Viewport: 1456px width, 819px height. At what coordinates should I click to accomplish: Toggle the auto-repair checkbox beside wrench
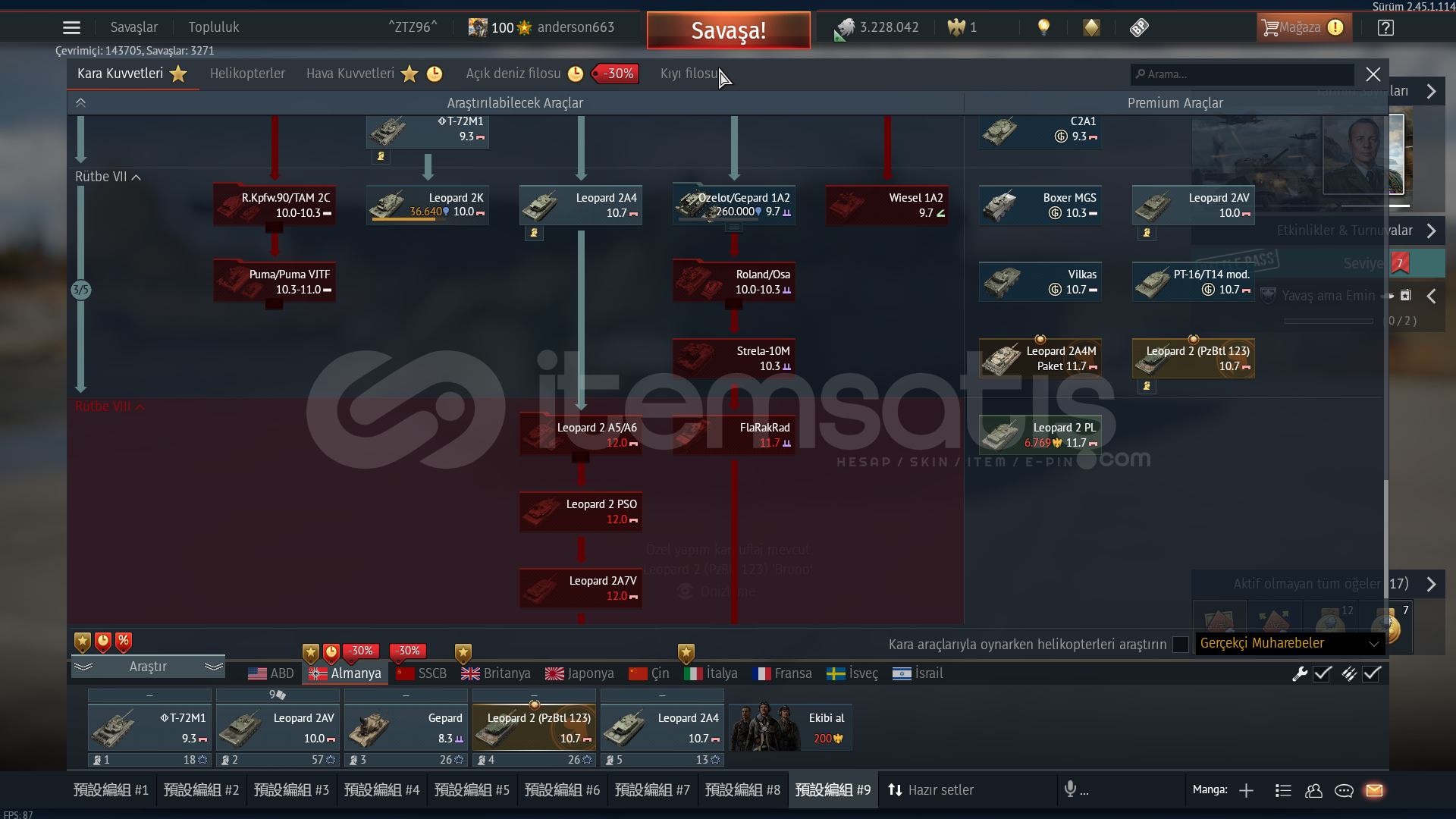1323,673
